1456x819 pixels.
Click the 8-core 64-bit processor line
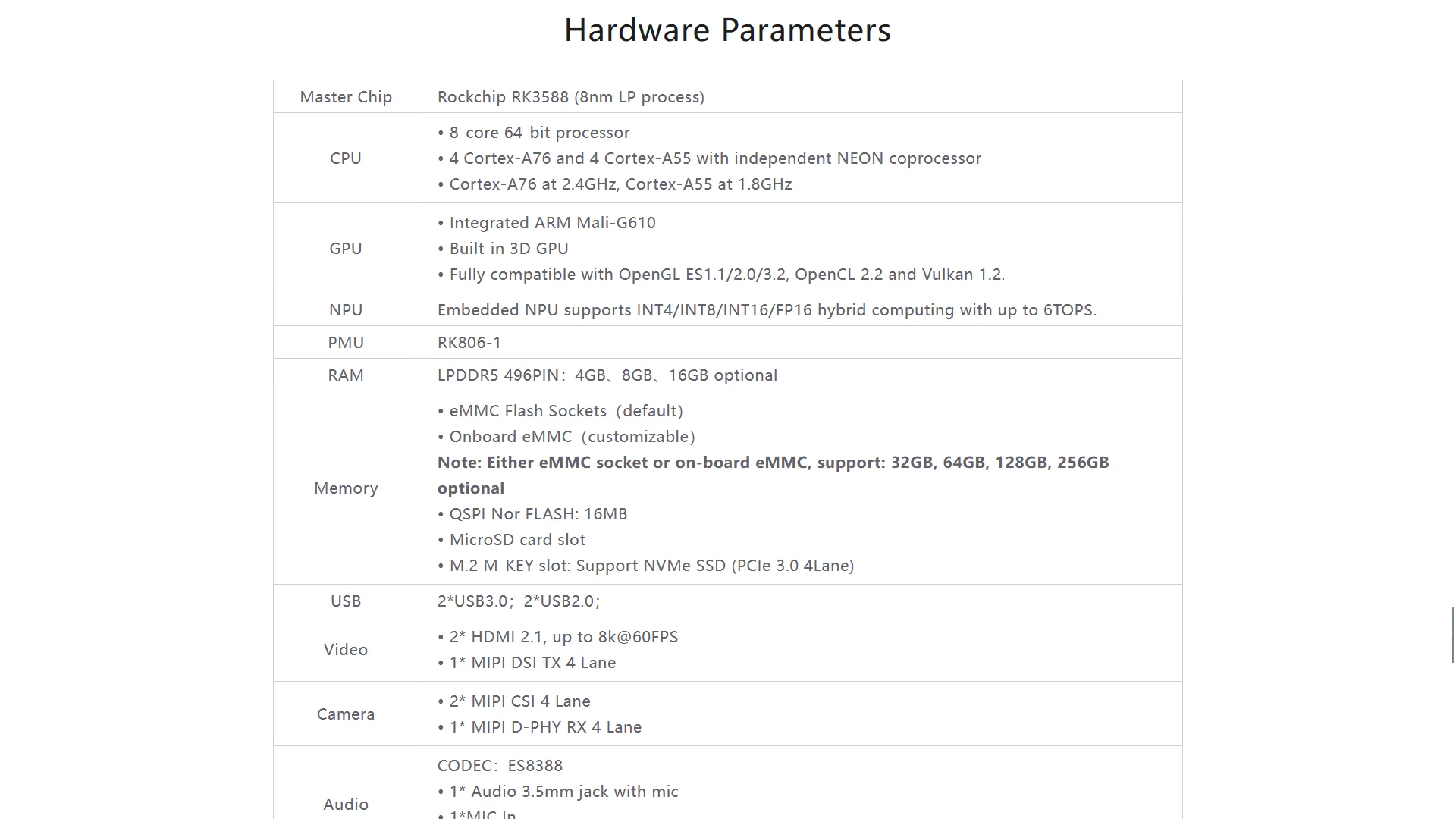(539, 133)
